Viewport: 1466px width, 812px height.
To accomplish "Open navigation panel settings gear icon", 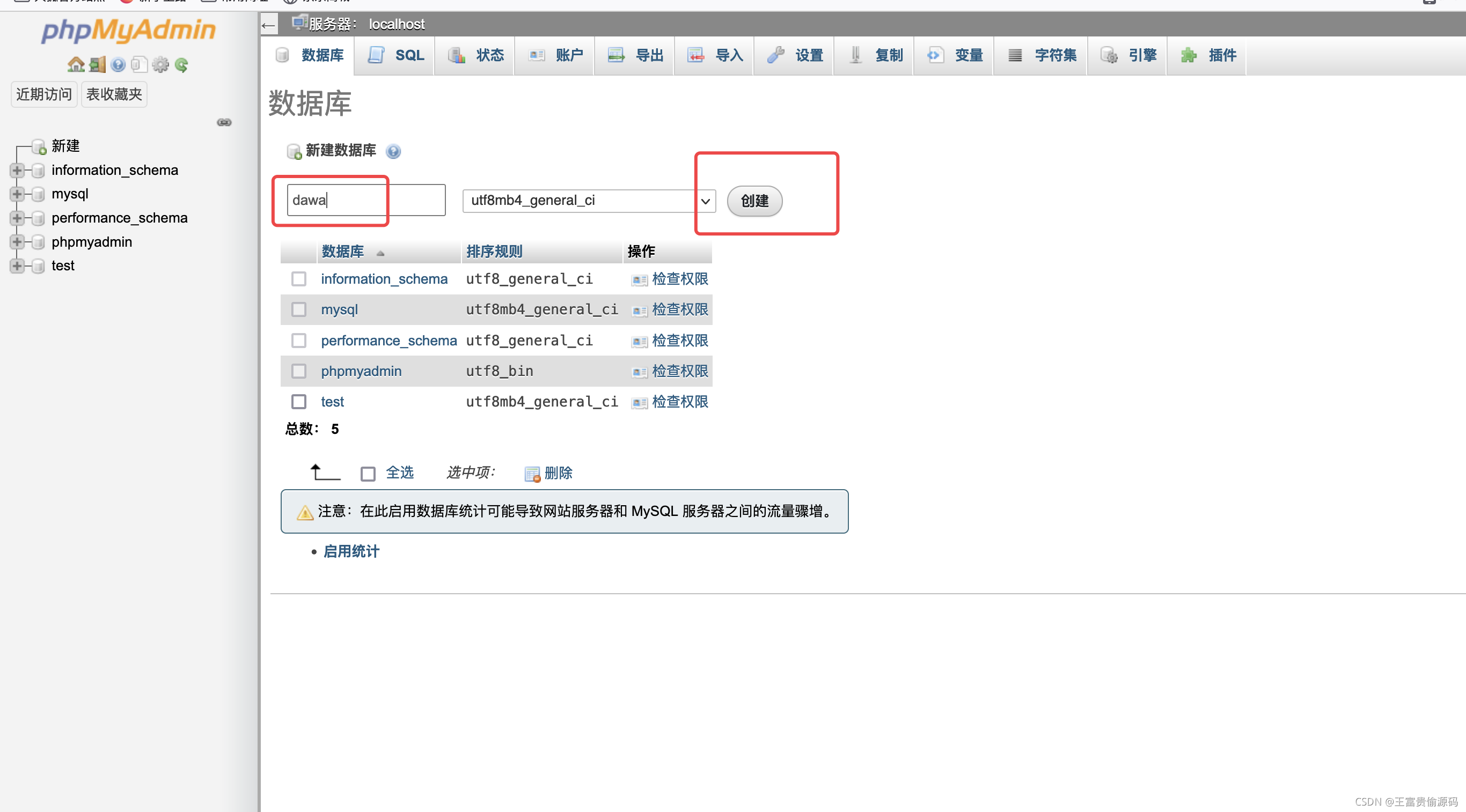I will (x=160, y=65).
